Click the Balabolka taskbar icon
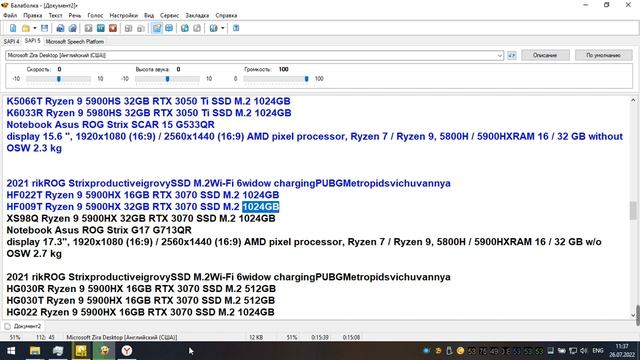Viewport: 640px width, 360px height. 104,351
